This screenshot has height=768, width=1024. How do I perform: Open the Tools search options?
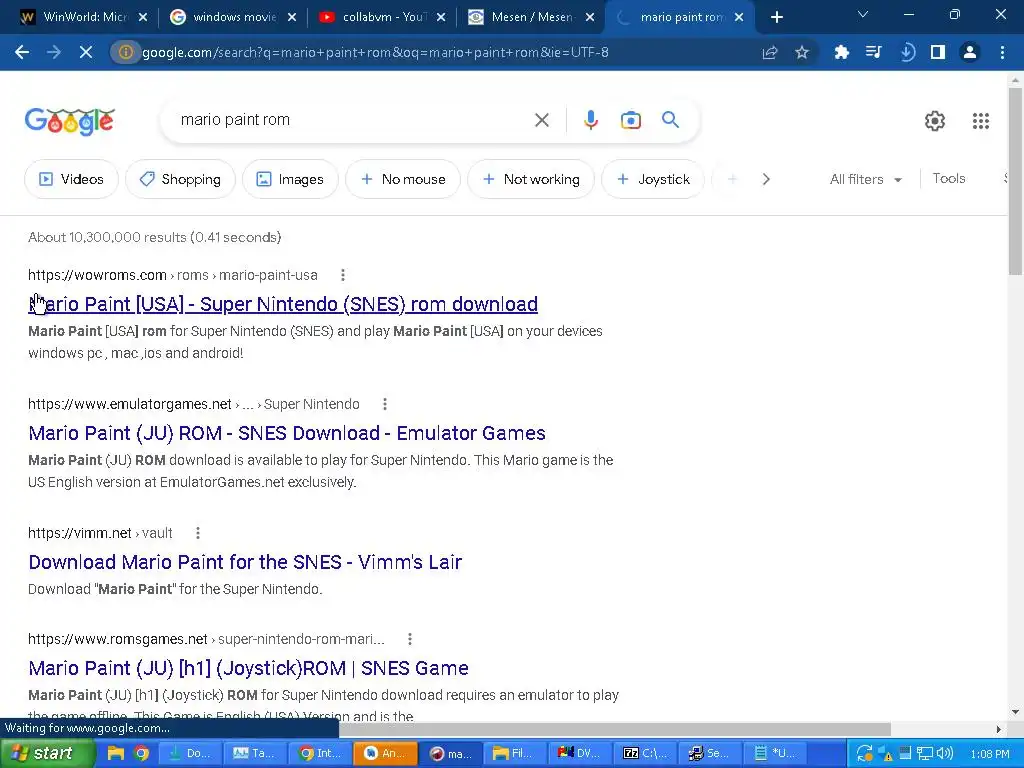948,178
